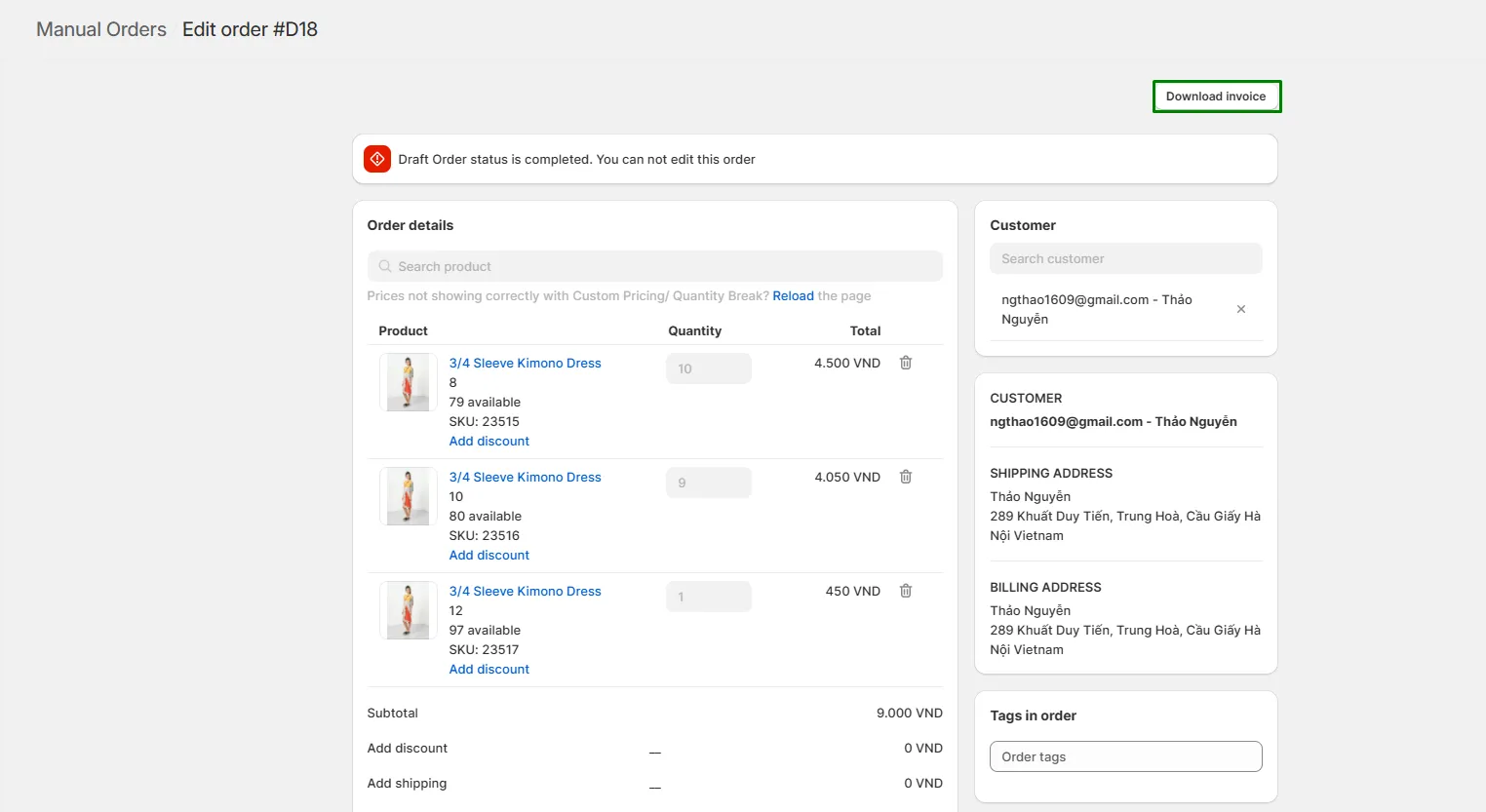Add discount to SKU 23517 item
Image resolution: width=1486 pixels, height=812 pixels.
pyautogui.click(x=489, y=669)
